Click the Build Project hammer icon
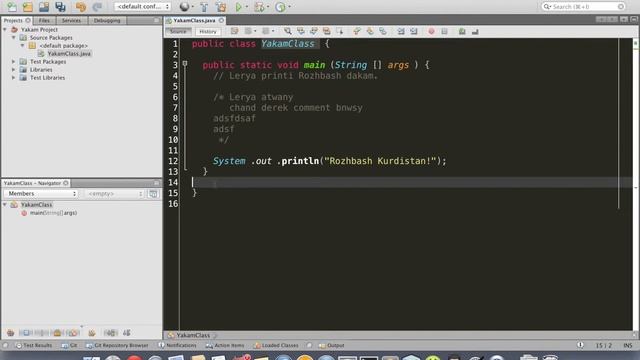This screenshot has width=640, height=360. tap(204, 7)
